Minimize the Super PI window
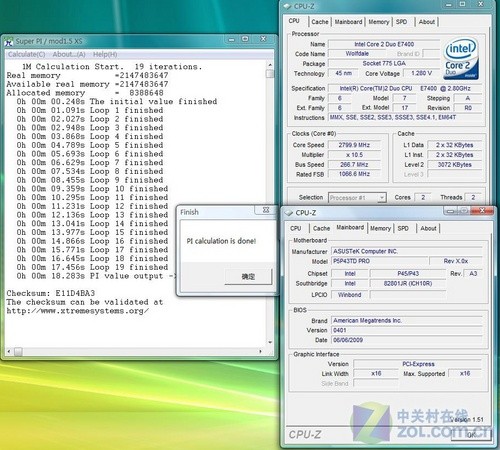Image resolution: width=500 pixels, height=450 pixels. pos(231,39)
